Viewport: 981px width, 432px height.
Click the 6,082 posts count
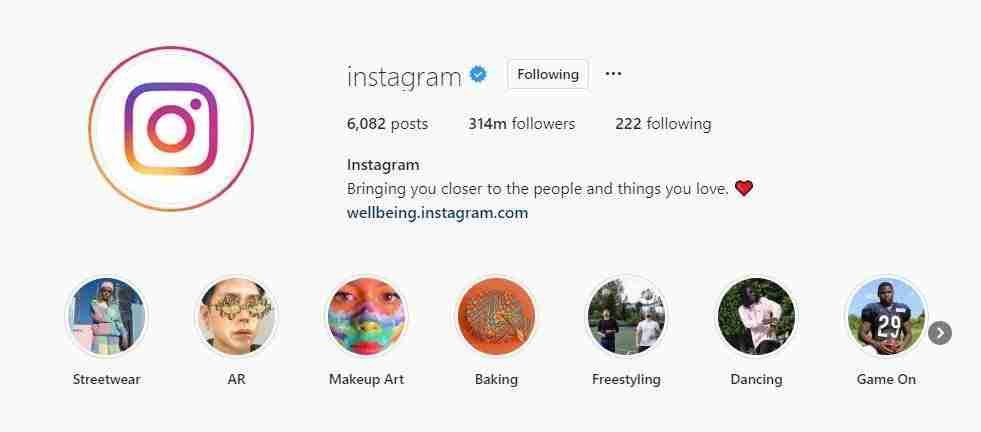coord(387,124)
